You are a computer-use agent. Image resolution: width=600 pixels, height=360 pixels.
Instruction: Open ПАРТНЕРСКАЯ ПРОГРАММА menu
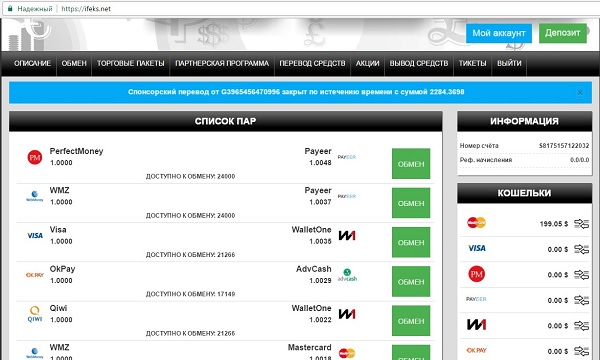[x=222, y=64]
